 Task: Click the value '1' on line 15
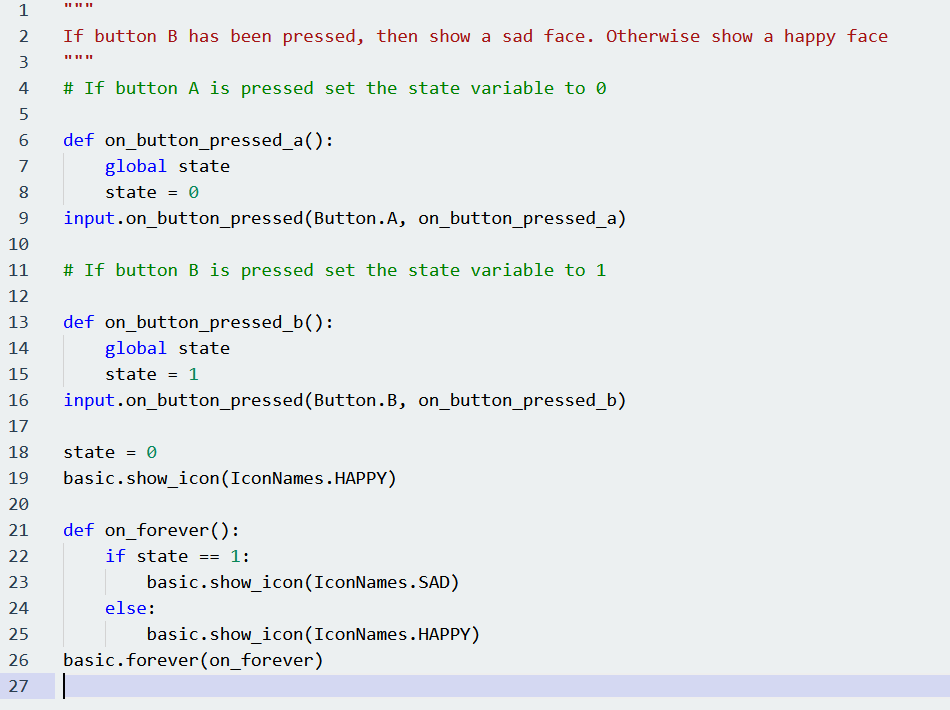point(194,374)
